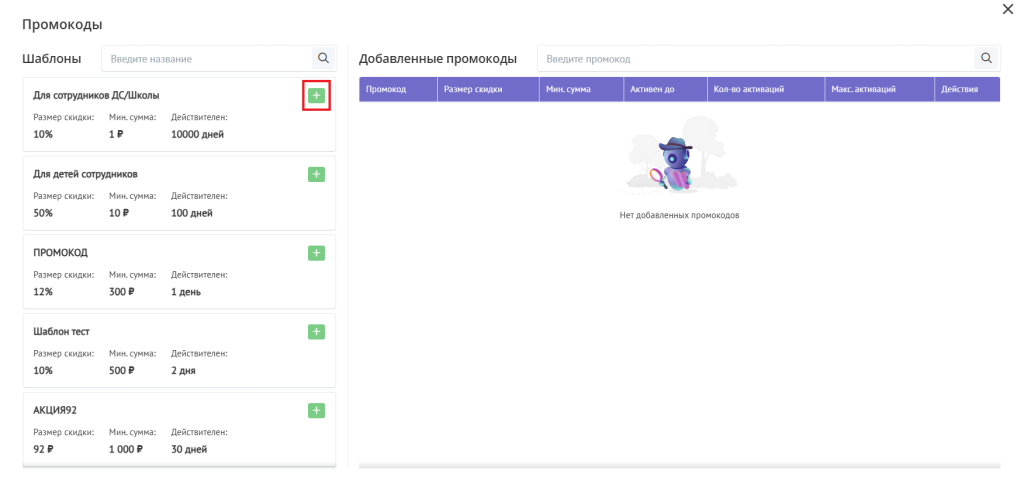This screenshot has height=483, width=1024.
Task: Close the Промокоды dialog
Action: (x=1007, y=9)
